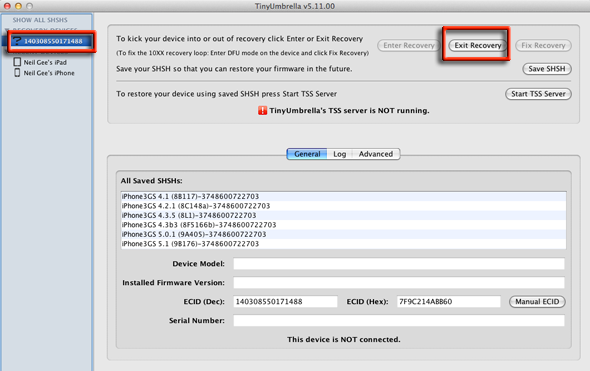Viewport: 590px width, 371px height.
Task: Start the TSS Server
Action: coord(538,94)
